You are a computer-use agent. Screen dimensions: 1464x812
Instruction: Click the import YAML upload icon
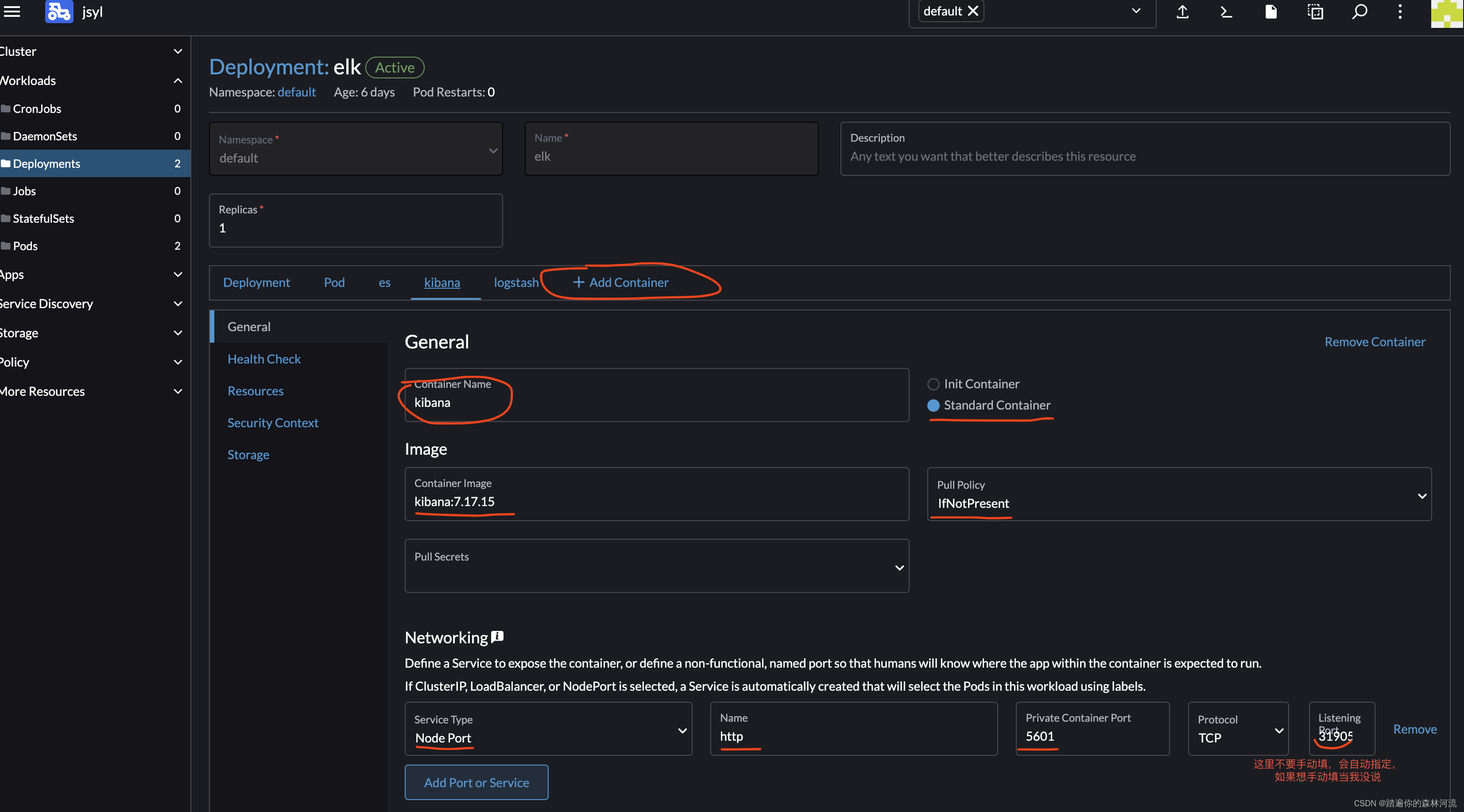(1183, 12)
